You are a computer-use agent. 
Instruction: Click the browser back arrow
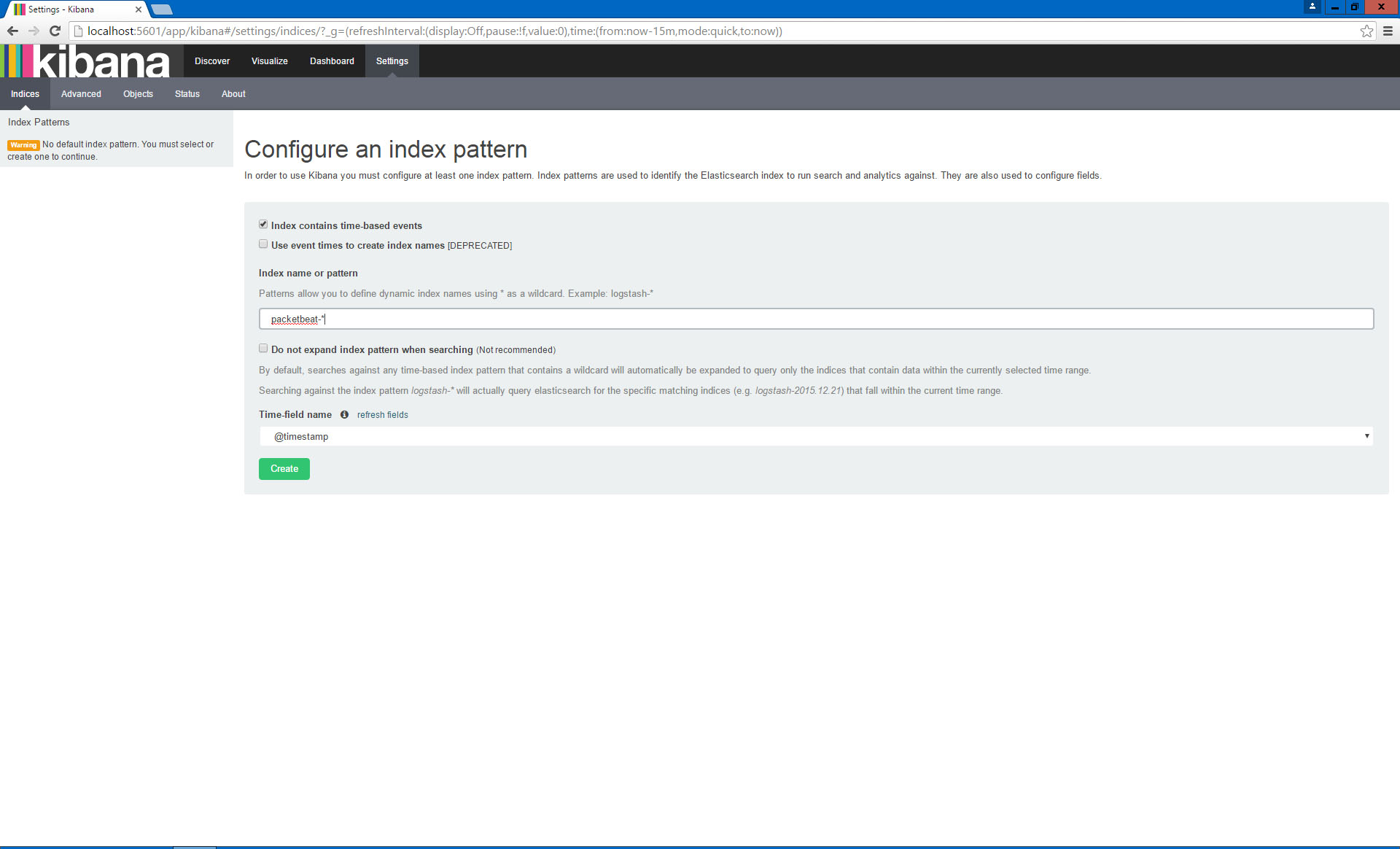pos(12,31)
